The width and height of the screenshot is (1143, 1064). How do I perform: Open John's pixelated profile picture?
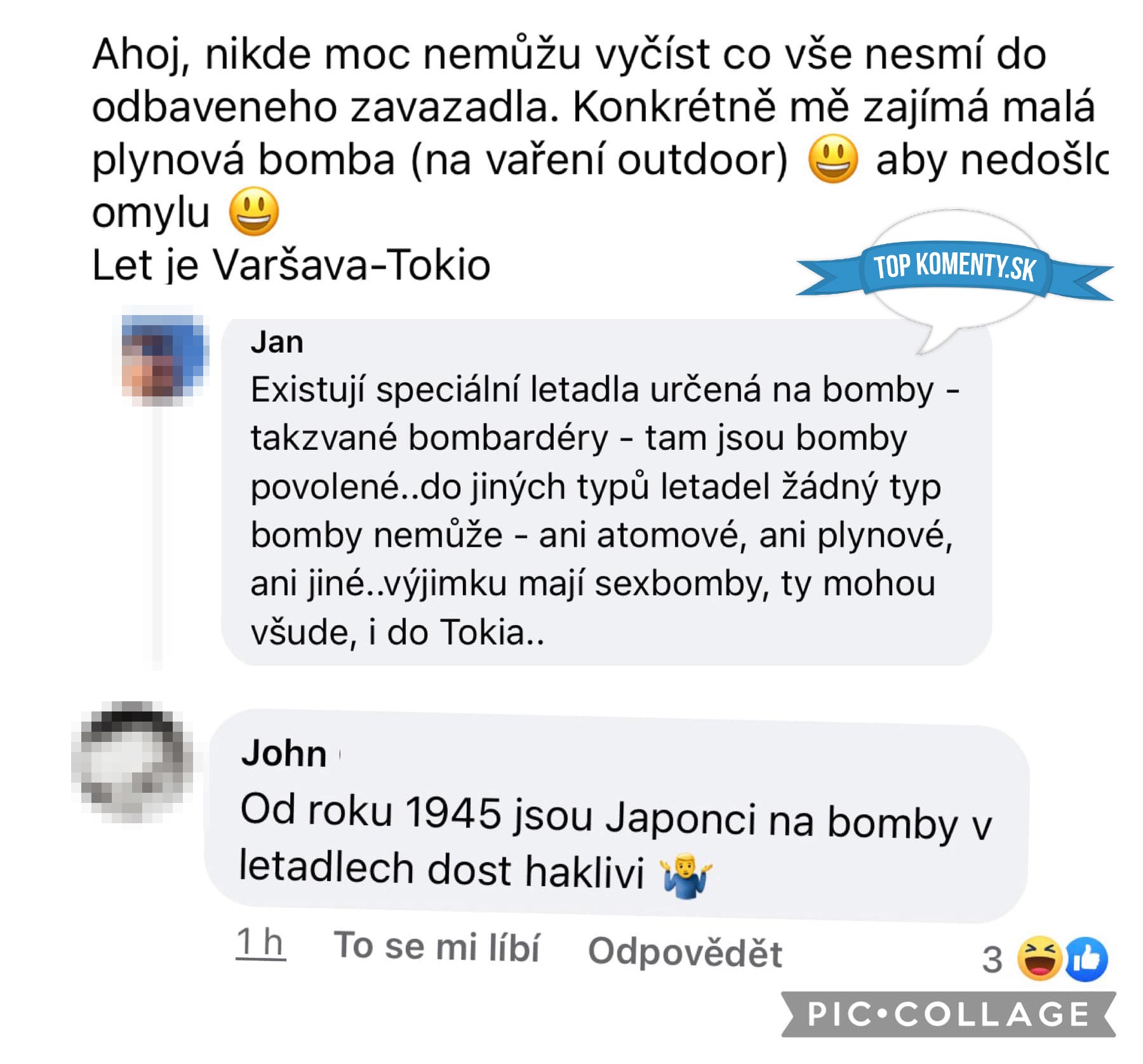[132, 762]
